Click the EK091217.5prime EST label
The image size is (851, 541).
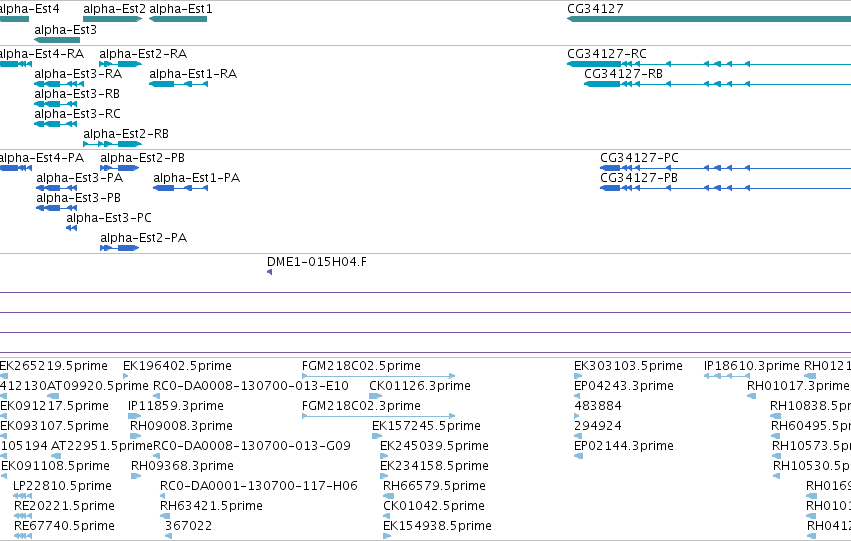point(54,406)
